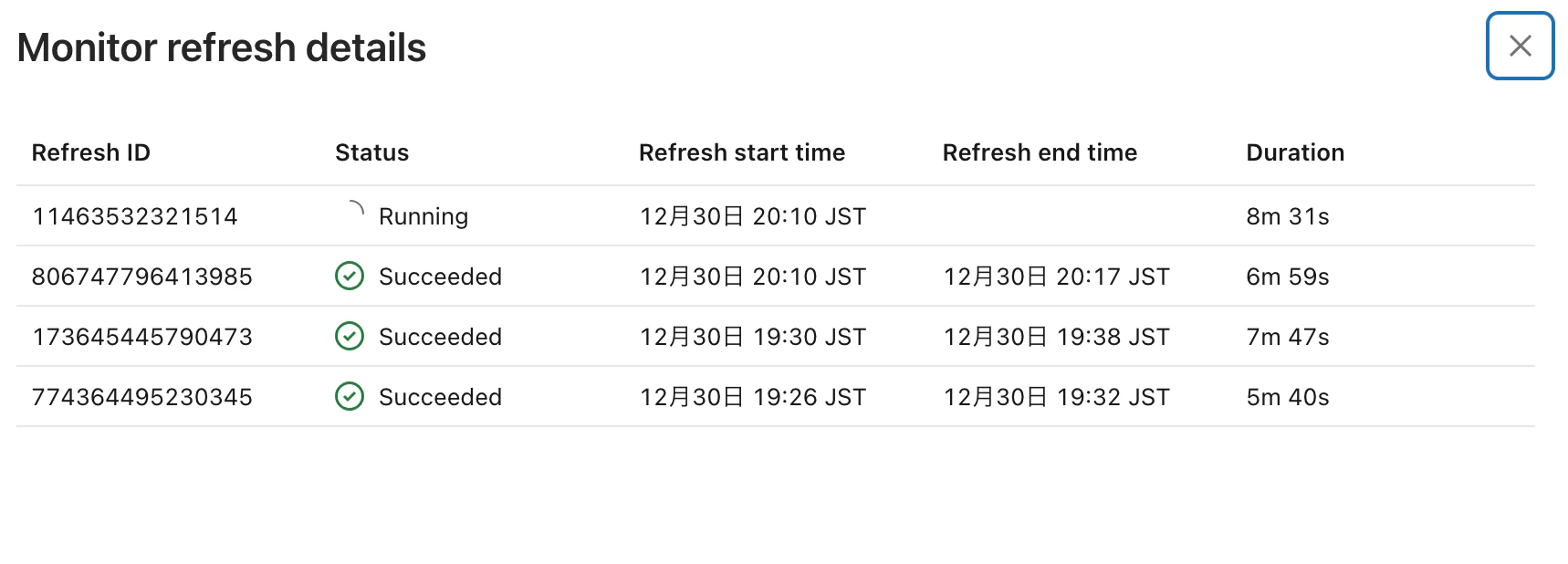Select Refresh ID 11463532321514

135,216
